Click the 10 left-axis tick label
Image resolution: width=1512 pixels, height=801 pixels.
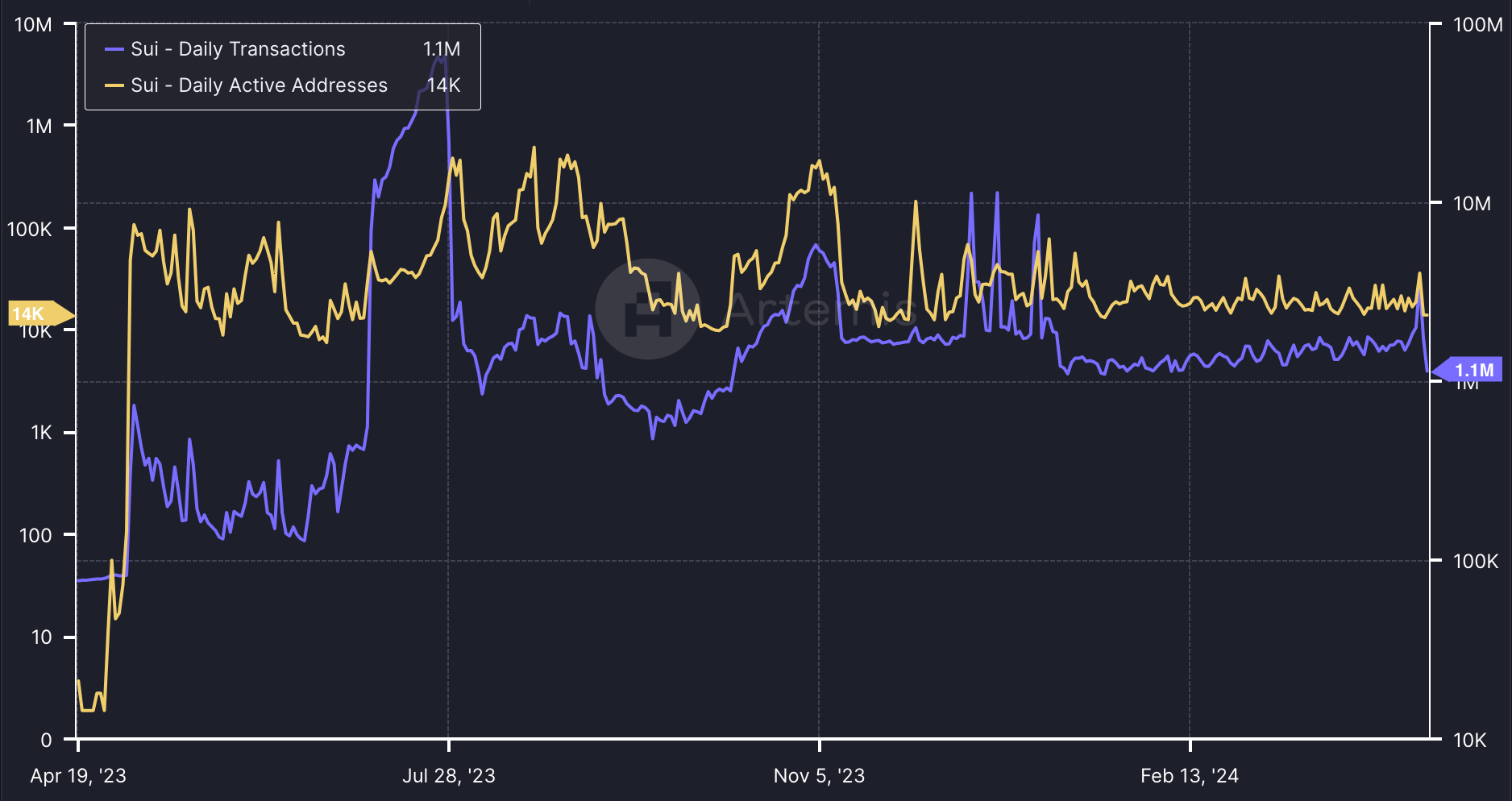click(x=41, y=637)
